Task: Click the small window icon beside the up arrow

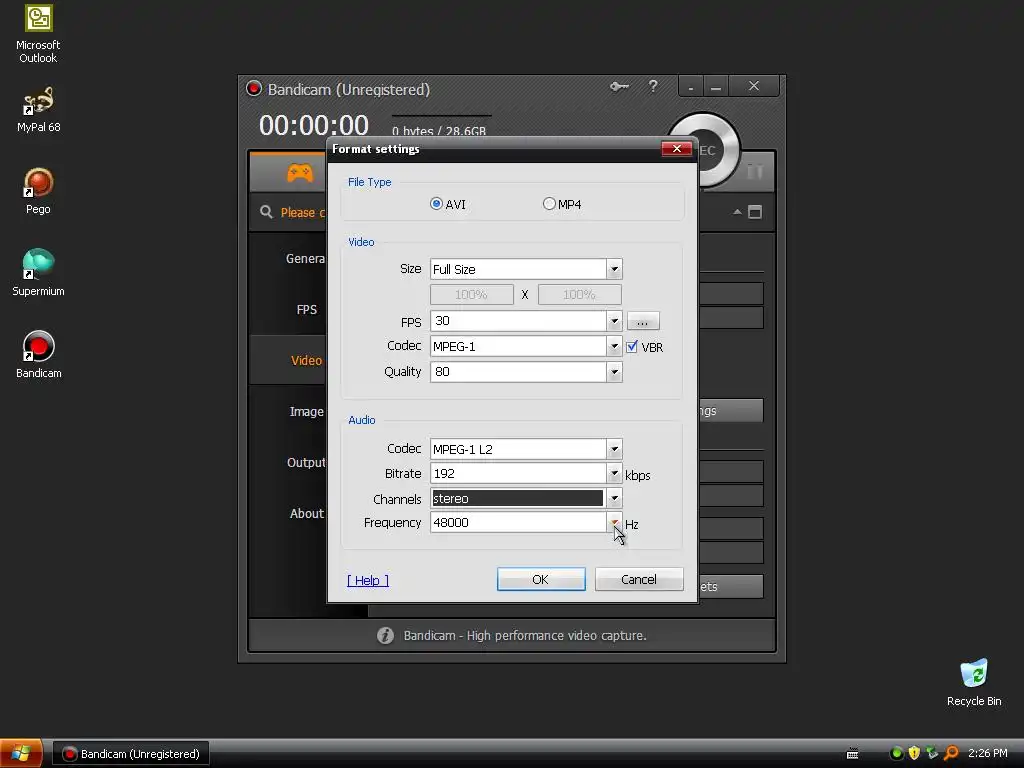Action: [x=755, y=212]
